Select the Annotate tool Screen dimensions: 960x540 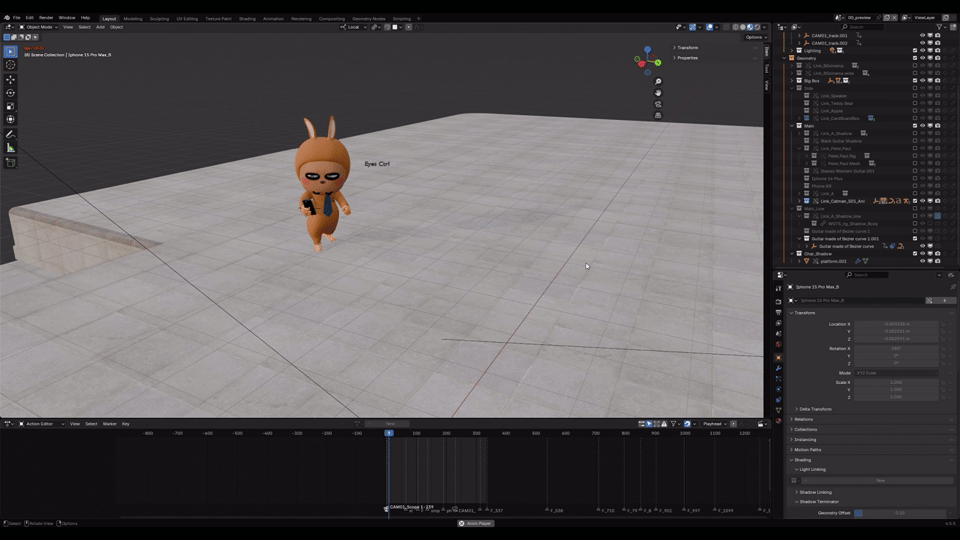point(10,134)
